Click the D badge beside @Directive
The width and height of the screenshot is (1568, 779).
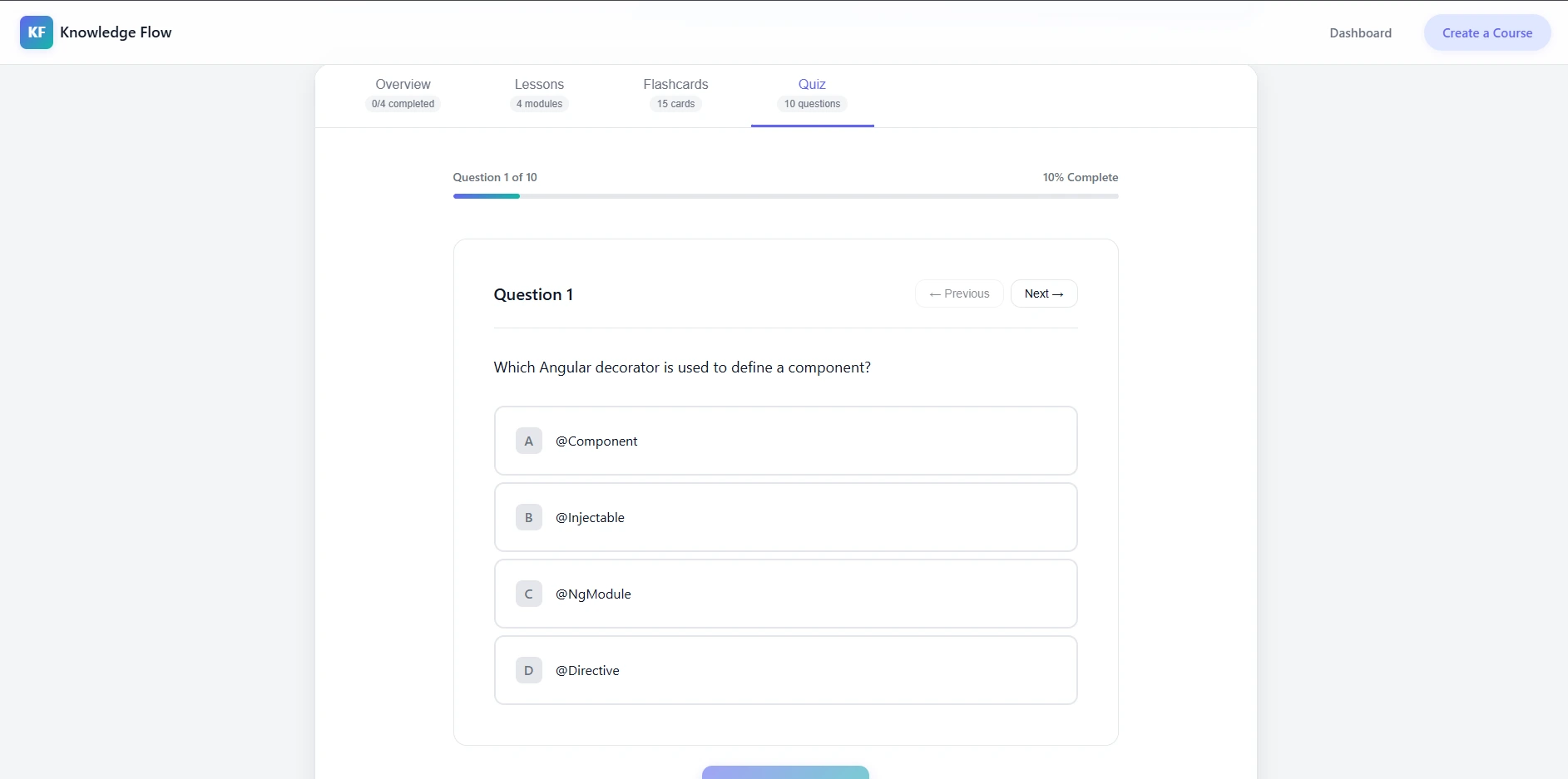click(528, 670)
